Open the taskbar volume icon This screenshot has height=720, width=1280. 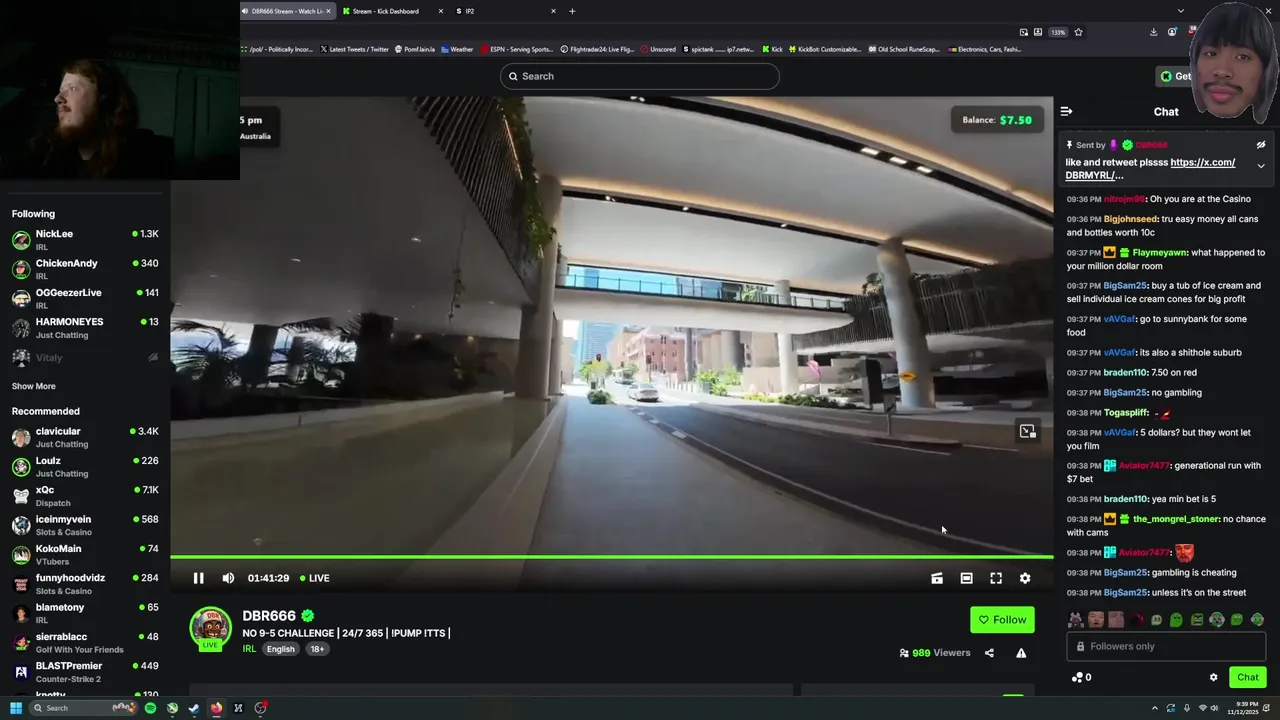click(1215, 708)
